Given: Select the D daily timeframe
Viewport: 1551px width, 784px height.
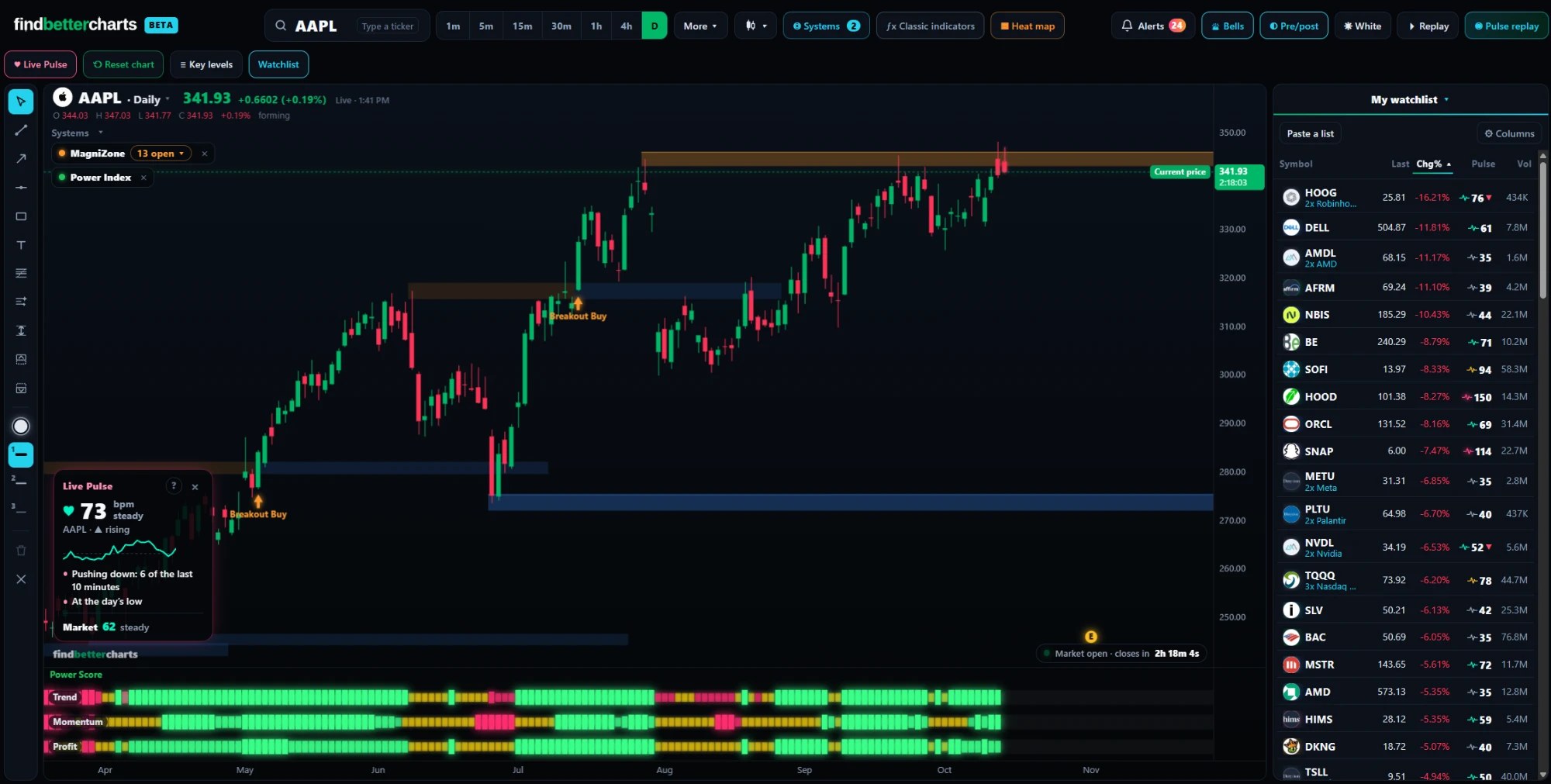Looking at the screenshot, I should (x=655, y=26).
